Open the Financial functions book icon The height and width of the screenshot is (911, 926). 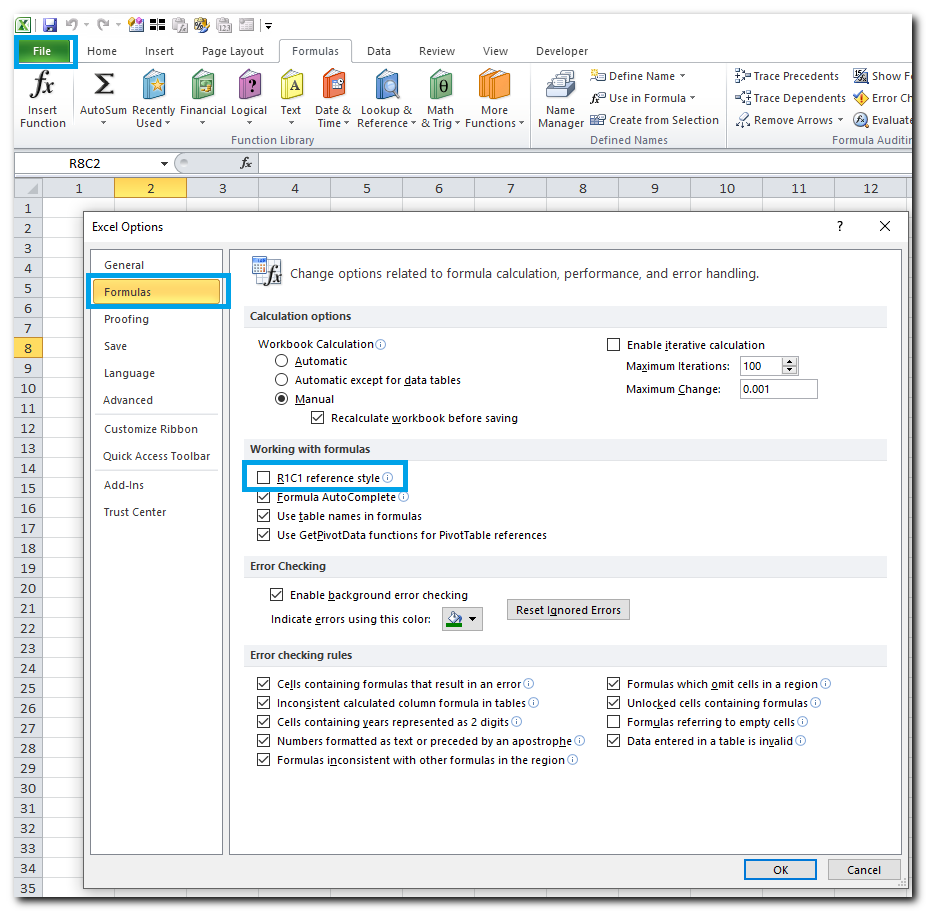point(203,85)
